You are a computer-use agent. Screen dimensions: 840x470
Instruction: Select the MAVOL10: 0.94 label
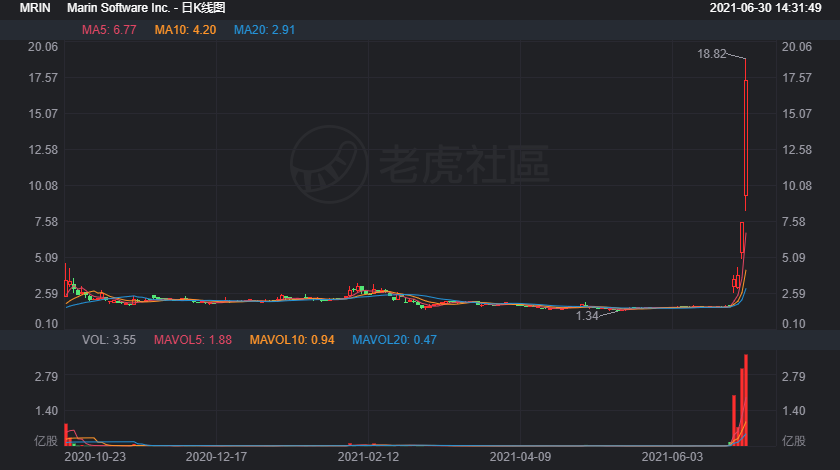[292, 340]
